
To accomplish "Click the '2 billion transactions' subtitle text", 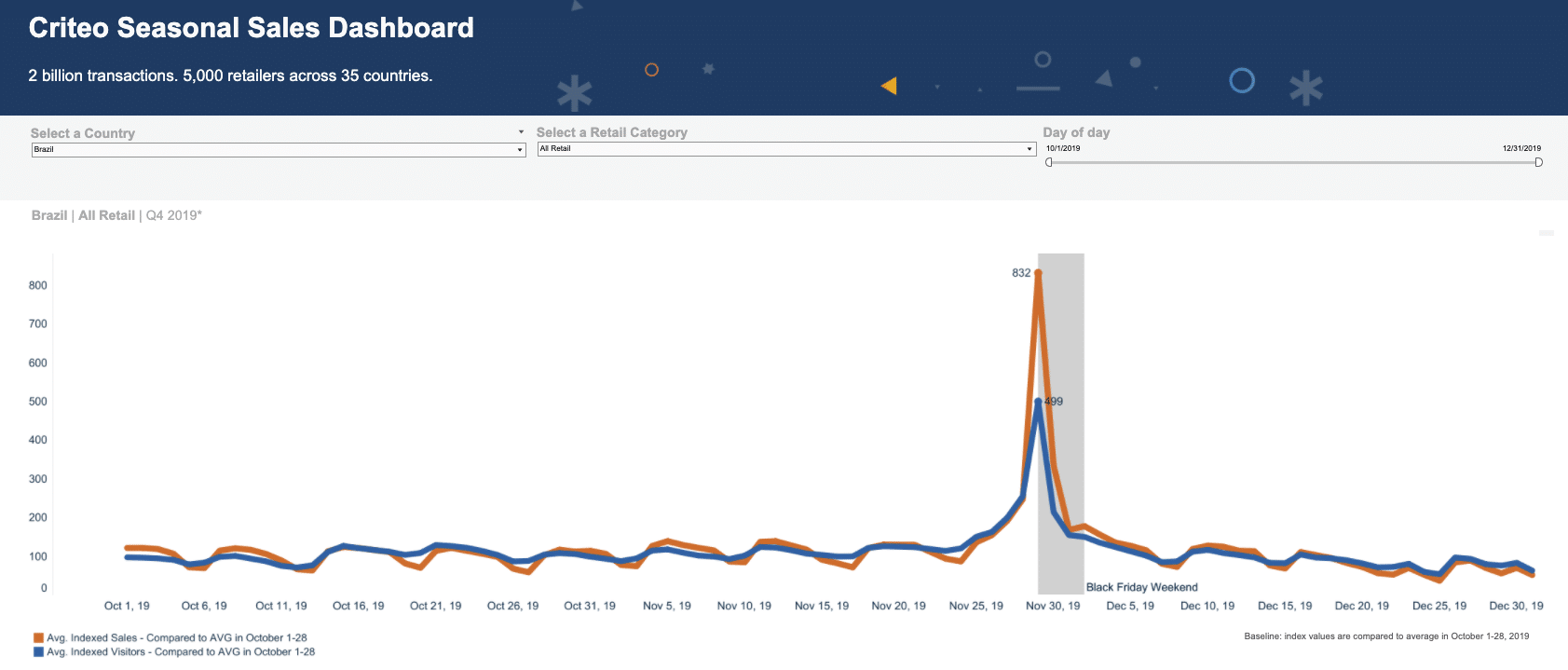I will coord(230,75).
